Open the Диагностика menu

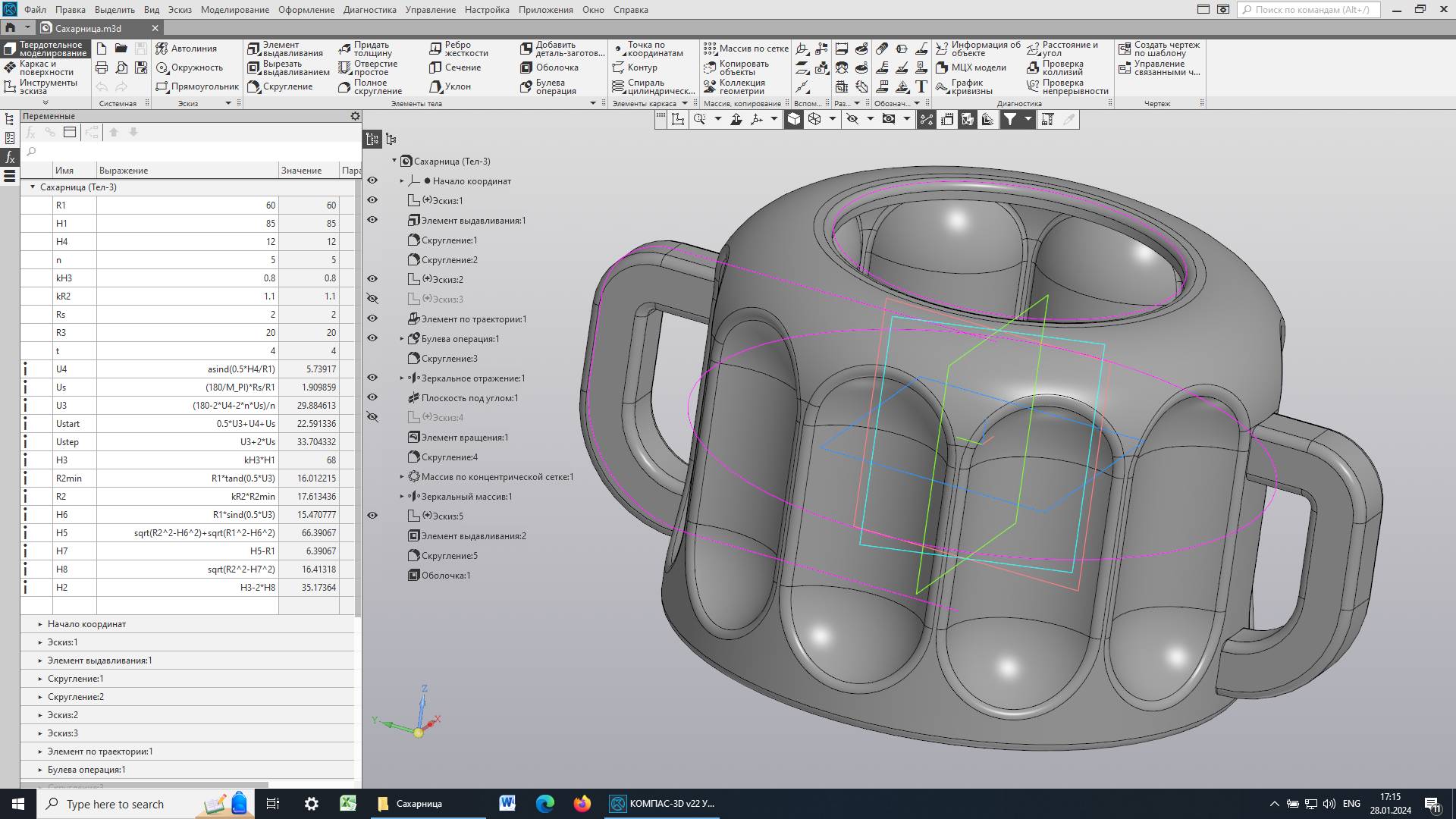[x=369, y=10]
